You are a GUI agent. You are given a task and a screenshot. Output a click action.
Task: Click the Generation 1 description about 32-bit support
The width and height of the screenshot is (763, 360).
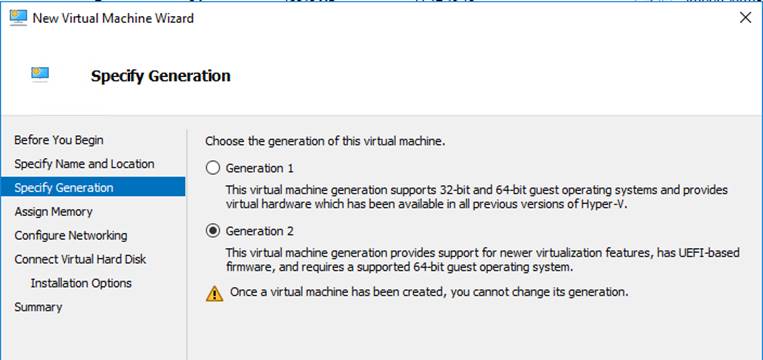[477, 197]
